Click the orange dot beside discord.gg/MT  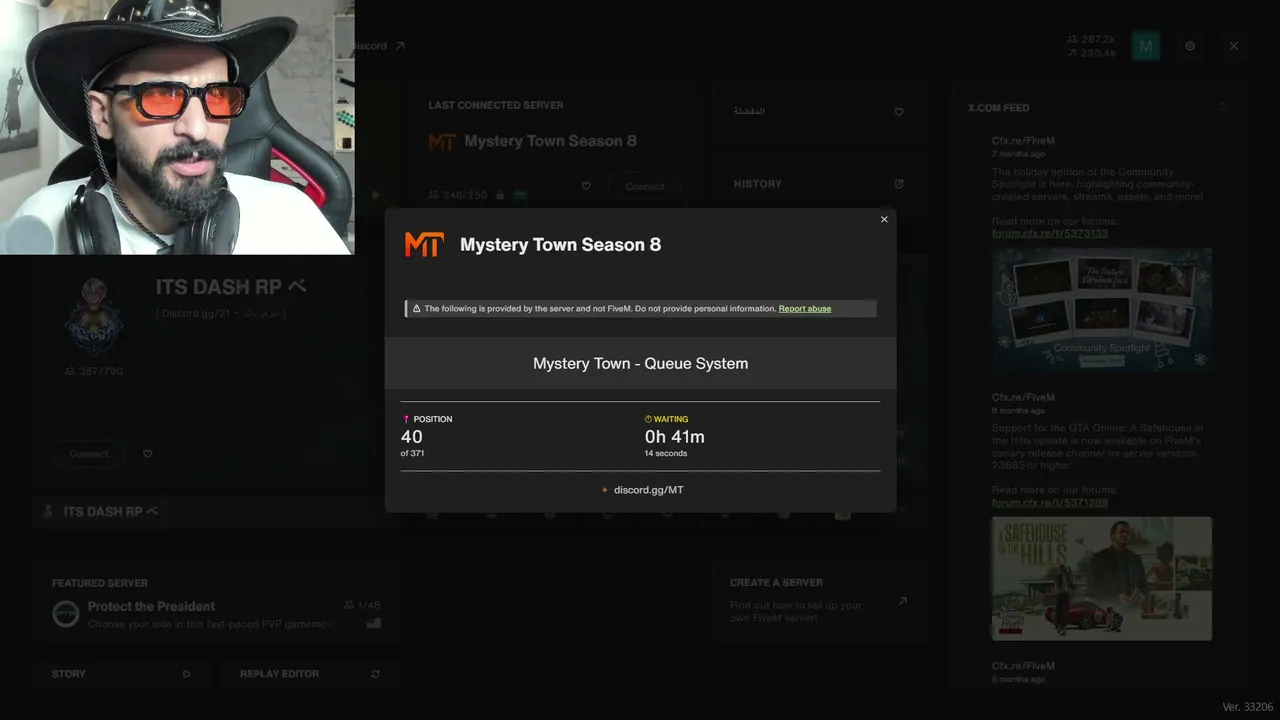pyautogui.click(x=605, y=490)
